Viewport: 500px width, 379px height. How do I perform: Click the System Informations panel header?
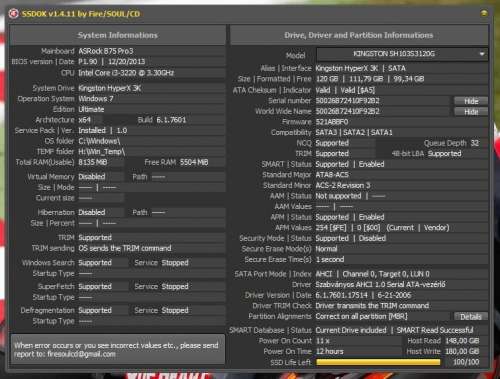(118, 35)
